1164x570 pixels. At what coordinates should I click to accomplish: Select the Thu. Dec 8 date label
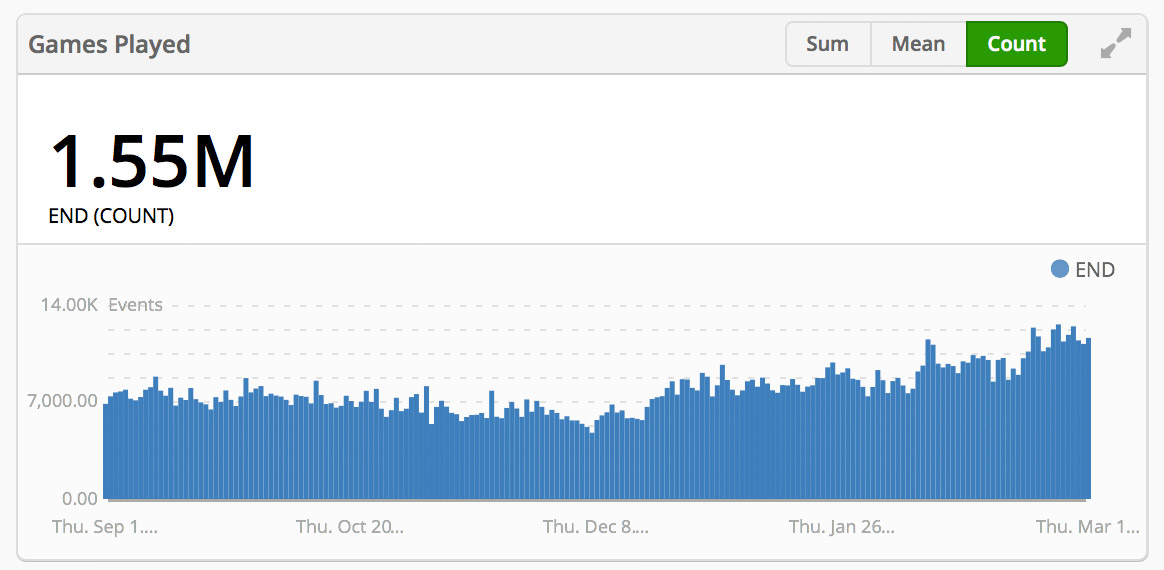595,526
